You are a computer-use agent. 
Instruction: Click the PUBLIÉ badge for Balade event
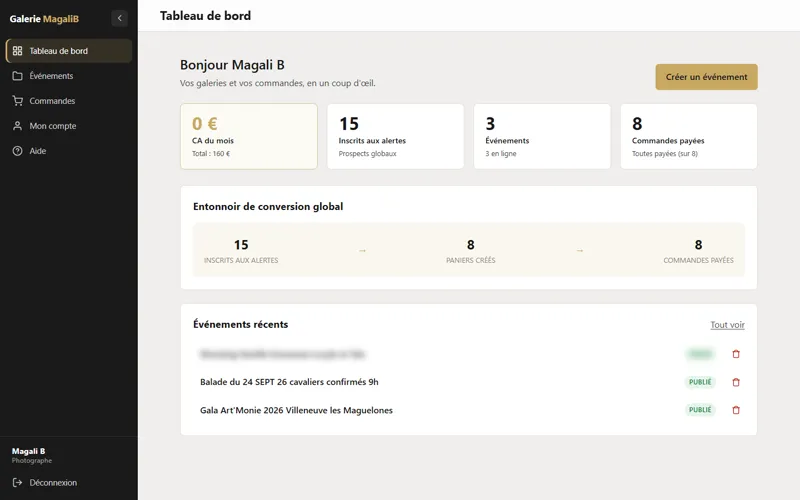[x=700, y=382]
